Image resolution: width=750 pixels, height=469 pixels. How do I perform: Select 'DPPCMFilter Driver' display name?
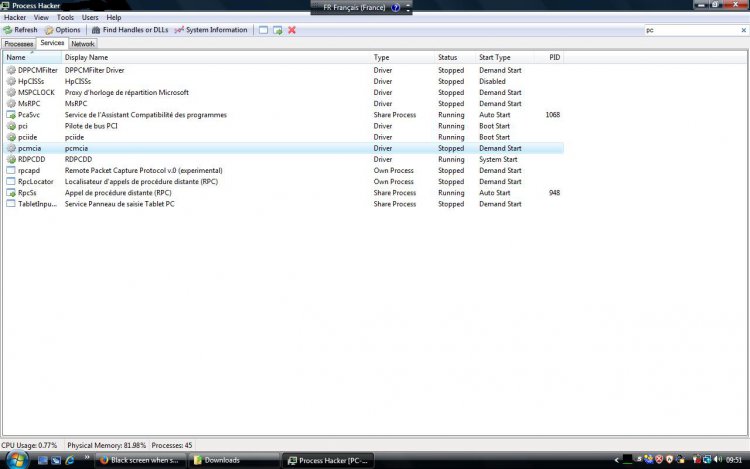[x=95, y=70]
